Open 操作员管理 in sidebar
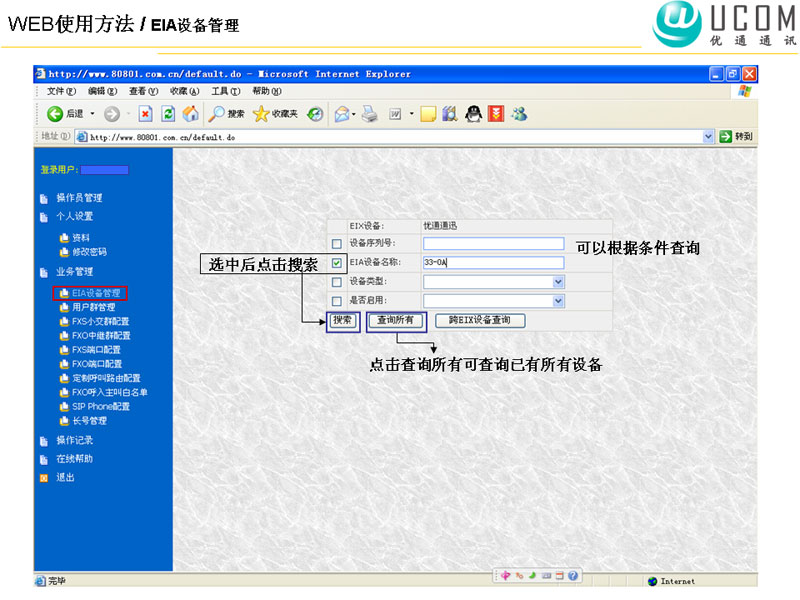 pyautogui.click(x=79, y=198)
